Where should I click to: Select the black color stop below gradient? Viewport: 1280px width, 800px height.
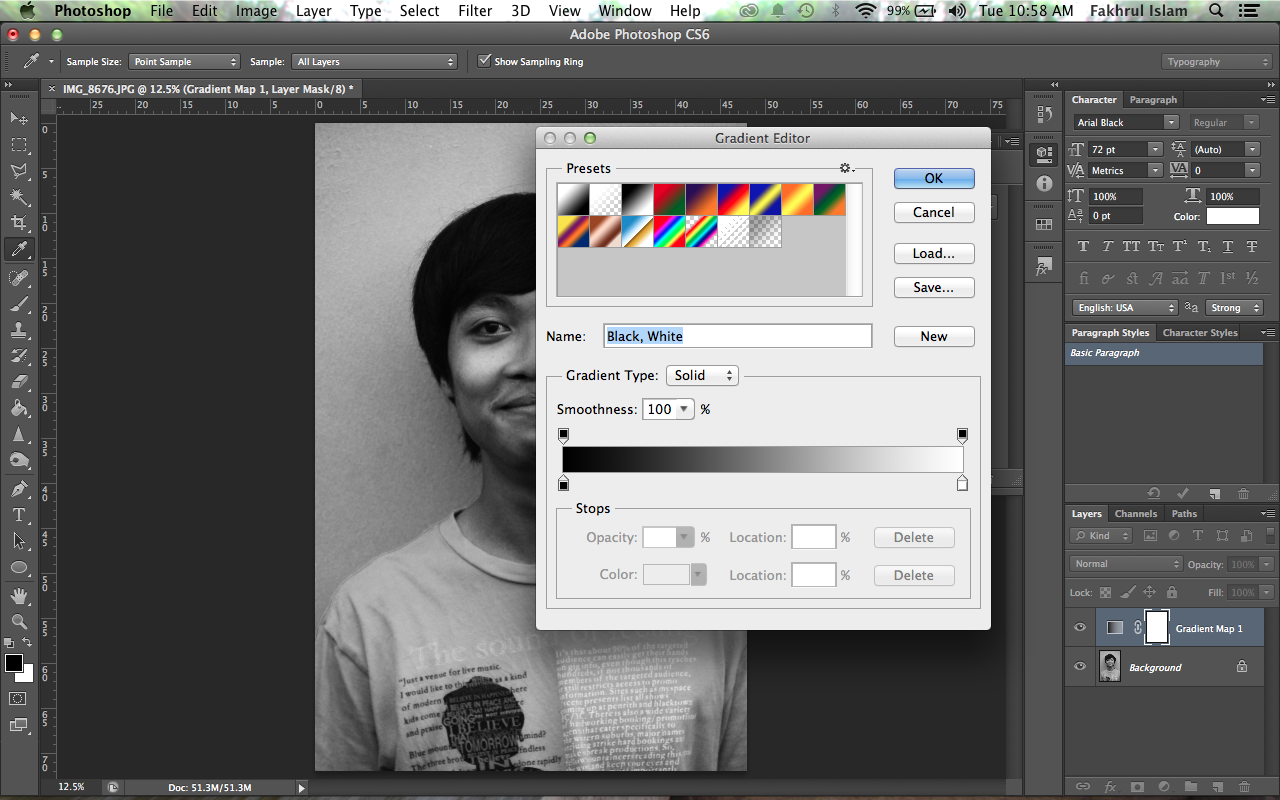563,484
